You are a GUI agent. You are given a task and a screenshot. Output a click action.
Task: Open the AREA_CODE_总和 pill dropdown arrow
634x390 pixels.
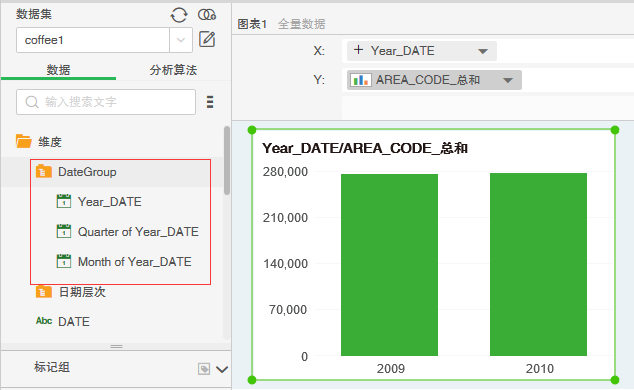[x=508, y=80]
